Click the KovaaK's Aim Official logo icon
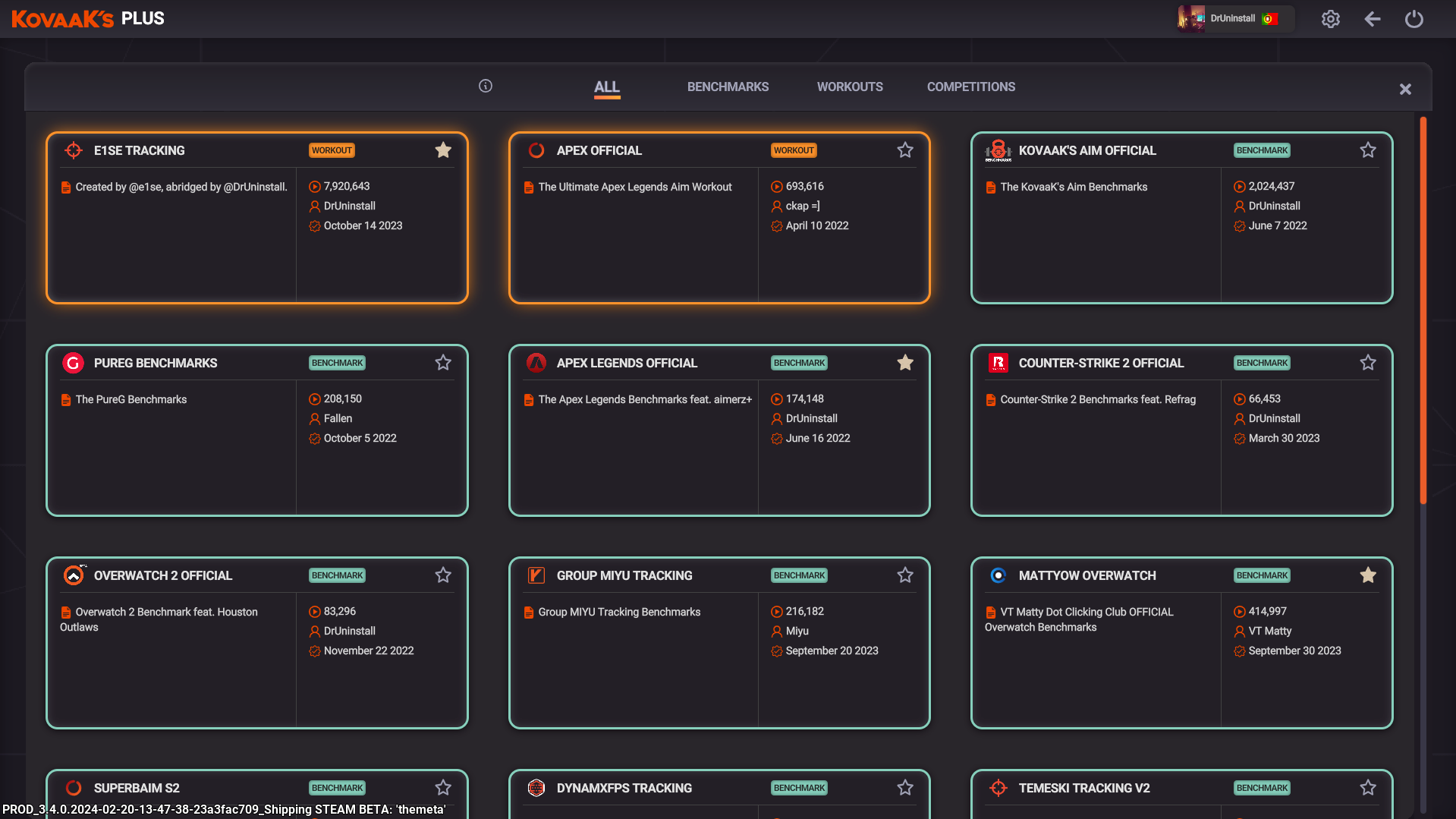 (x=998, y=150)
